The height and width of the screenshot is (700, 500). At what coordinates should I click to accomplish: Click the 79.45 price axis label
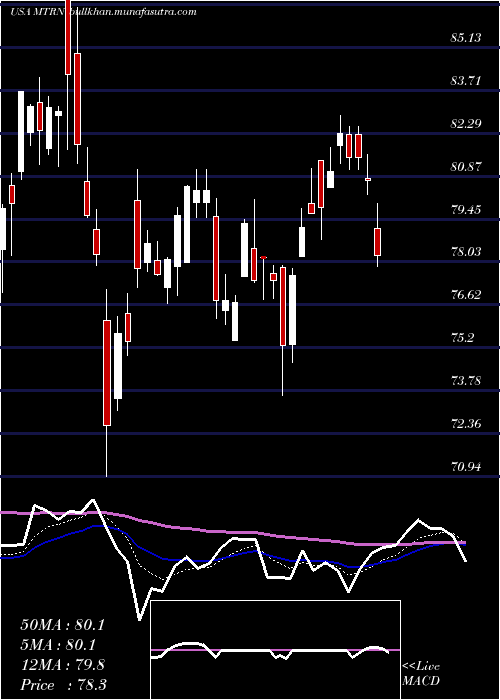466,210
